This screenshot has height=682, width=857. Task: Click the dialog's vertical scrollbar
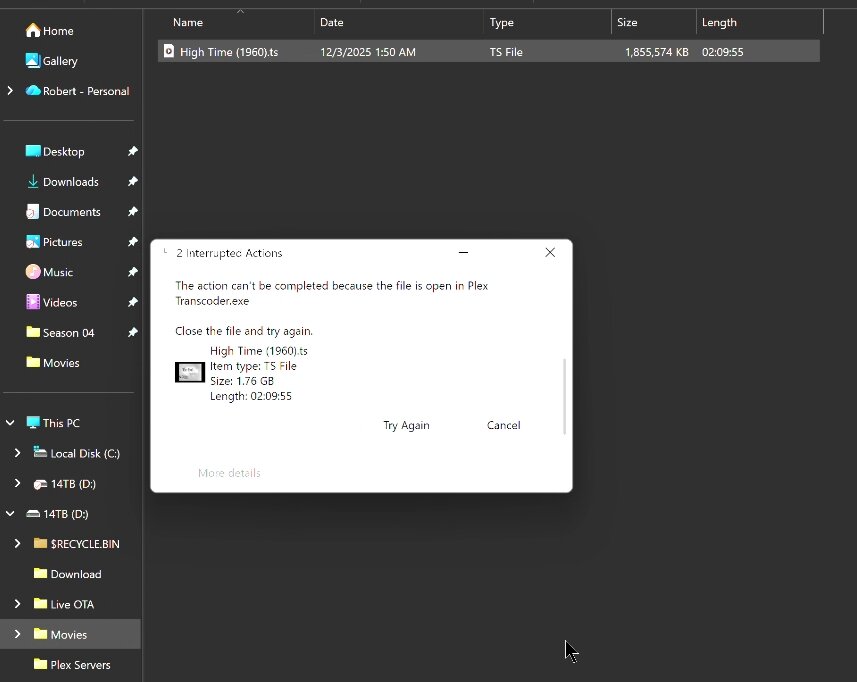(564, 397)
